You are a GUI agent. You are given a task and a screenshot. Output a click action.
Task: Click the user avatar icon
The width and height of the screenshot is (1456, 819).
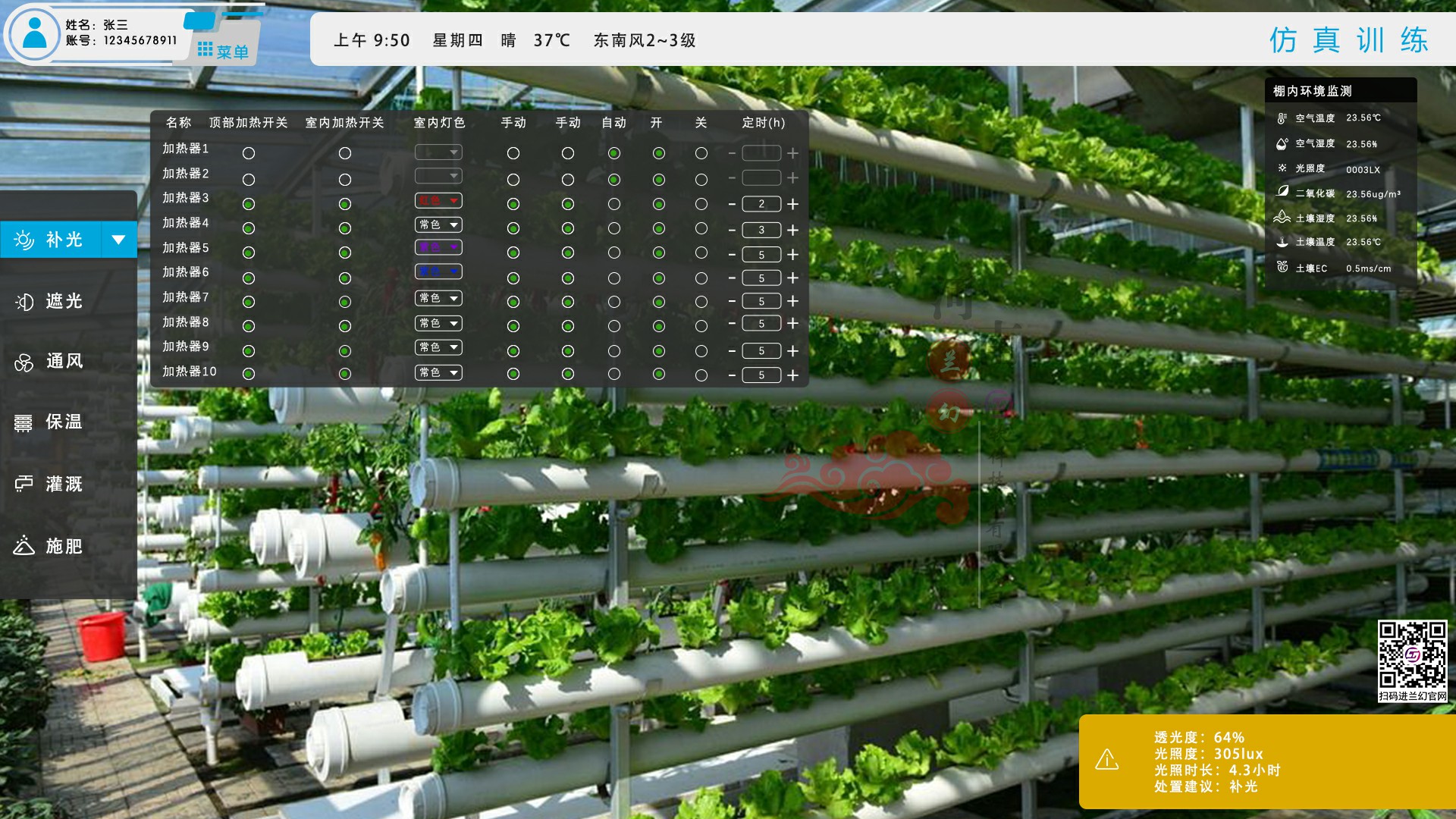tap(34, 34)
